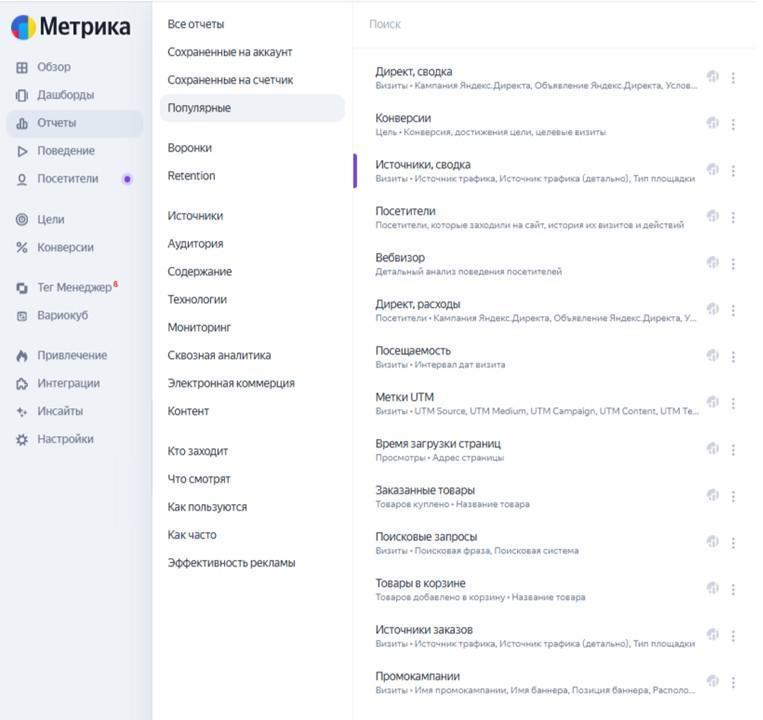Open the Посещаемость report
Viewport: 763px width, 720px height.
point(413,351)
